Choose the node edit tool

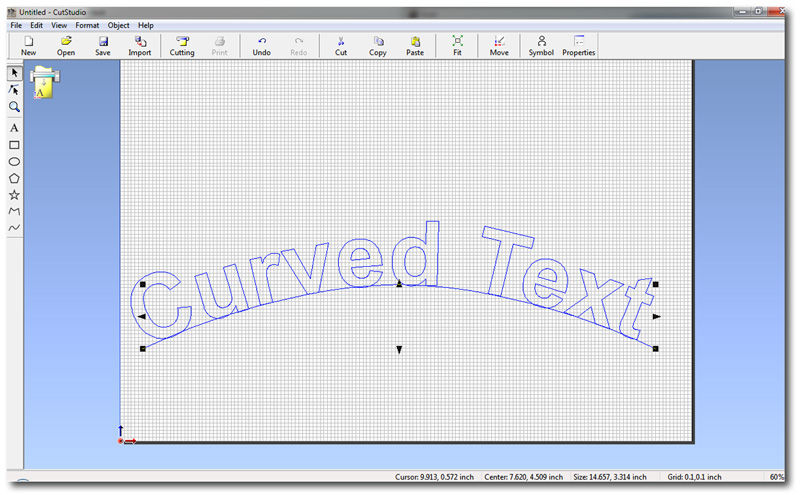tap(15, 90)
